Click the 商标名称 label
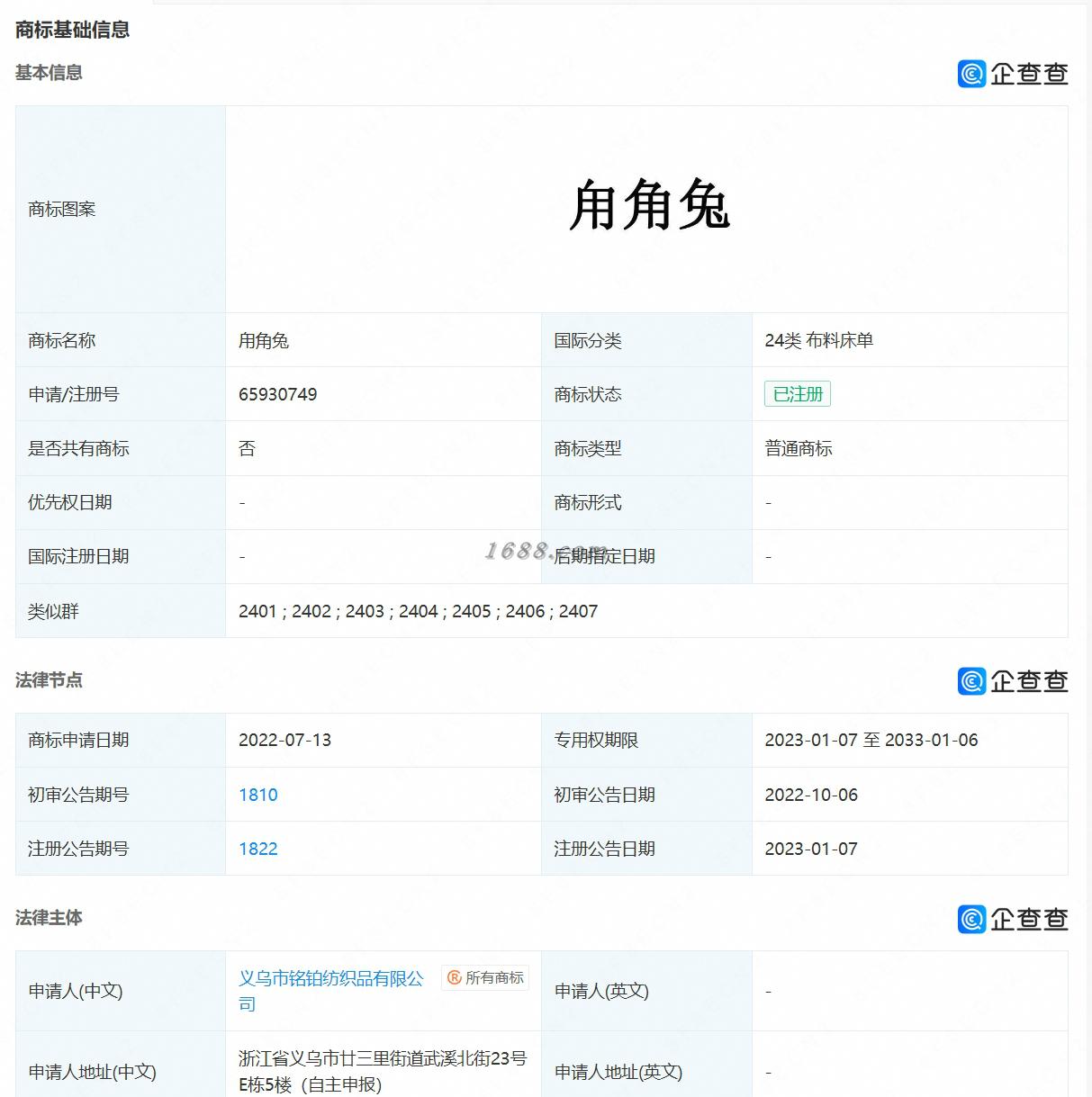This screenshot has height=1097, width=1092. coord(62,340)
